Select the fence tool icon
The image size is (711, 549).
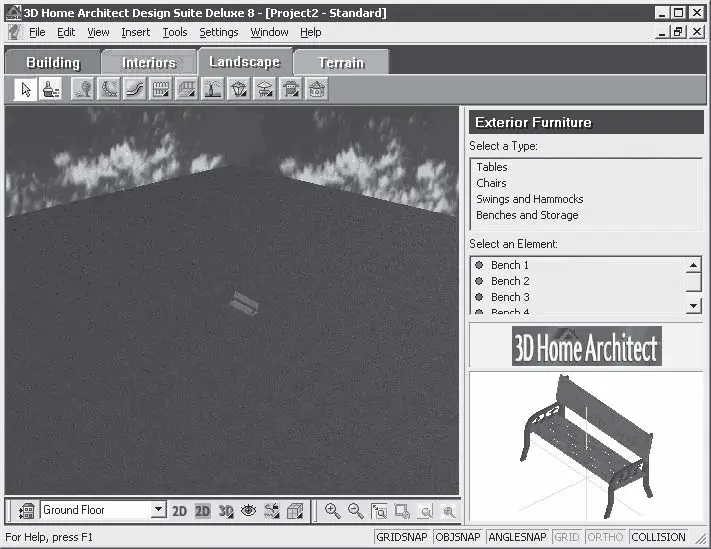point(161,90)
